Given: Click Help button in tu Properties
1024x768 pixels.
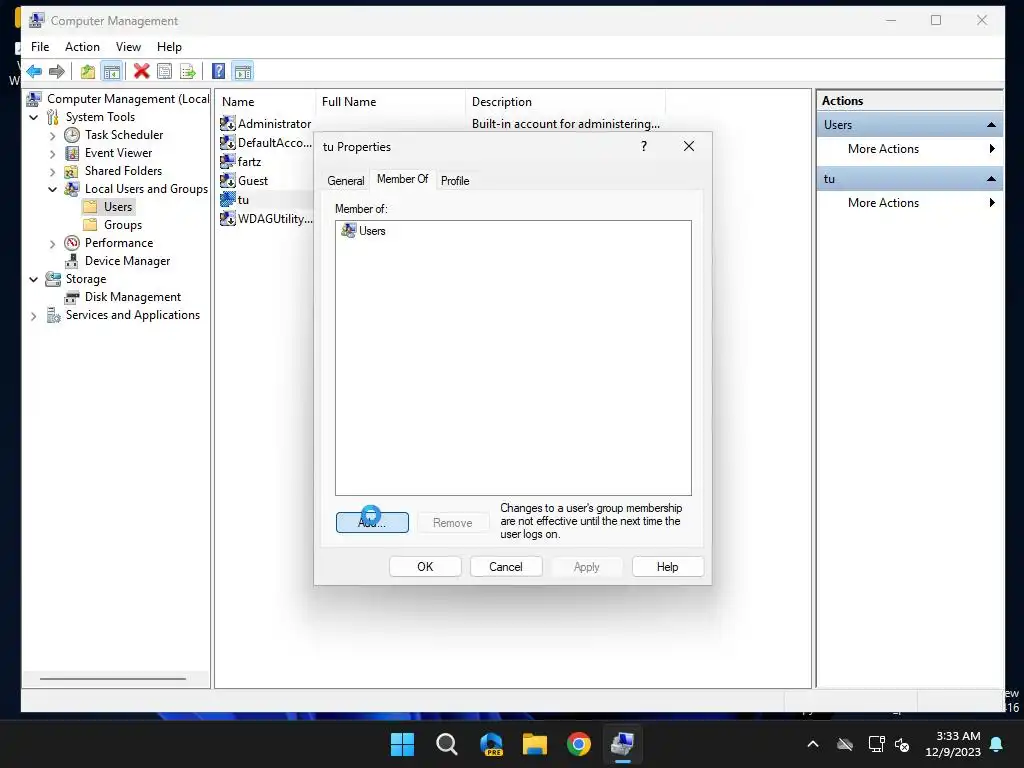Looking at the screenshot, I should [x=667, y=567].
